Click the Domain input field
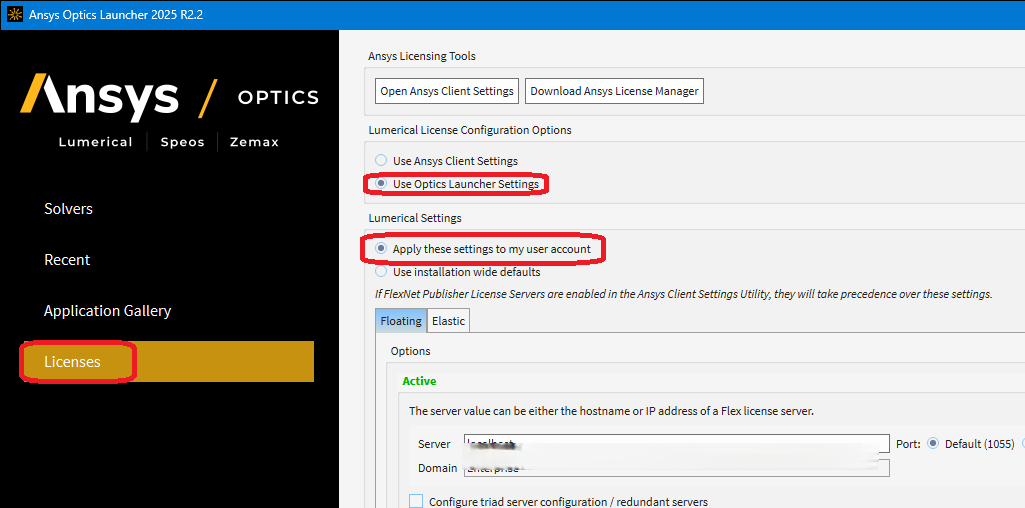The width and height of the screenshot is (1025, 508). point(677,468)
